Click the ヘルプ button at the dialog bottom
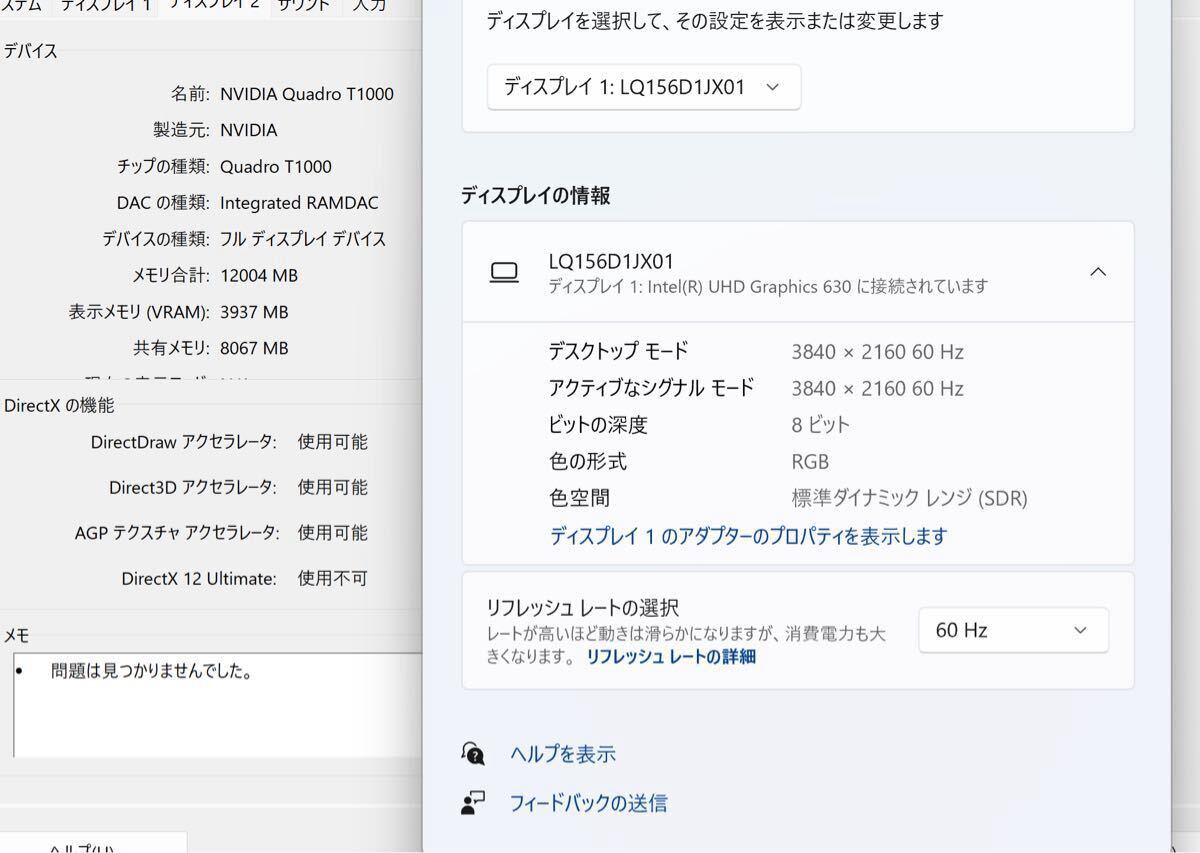The width and height of the screenshot is (1200, 853). coord(93,843)
